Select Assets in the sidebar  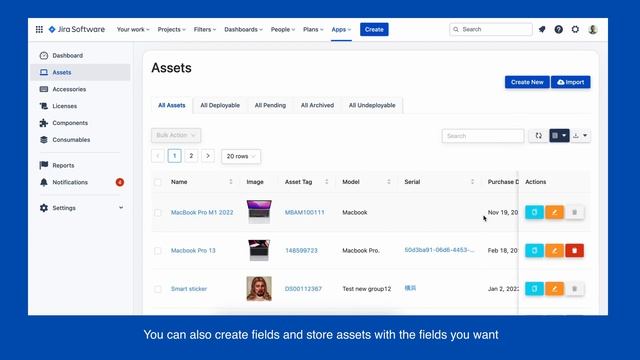[81, 72]
